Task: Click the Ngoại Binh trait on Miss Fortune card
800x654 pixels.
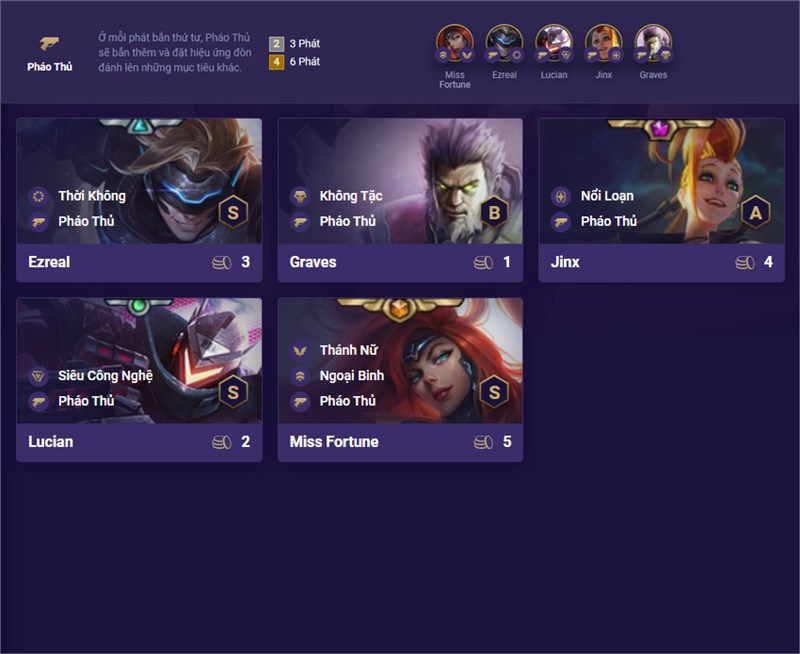Action: pos(337,376)
